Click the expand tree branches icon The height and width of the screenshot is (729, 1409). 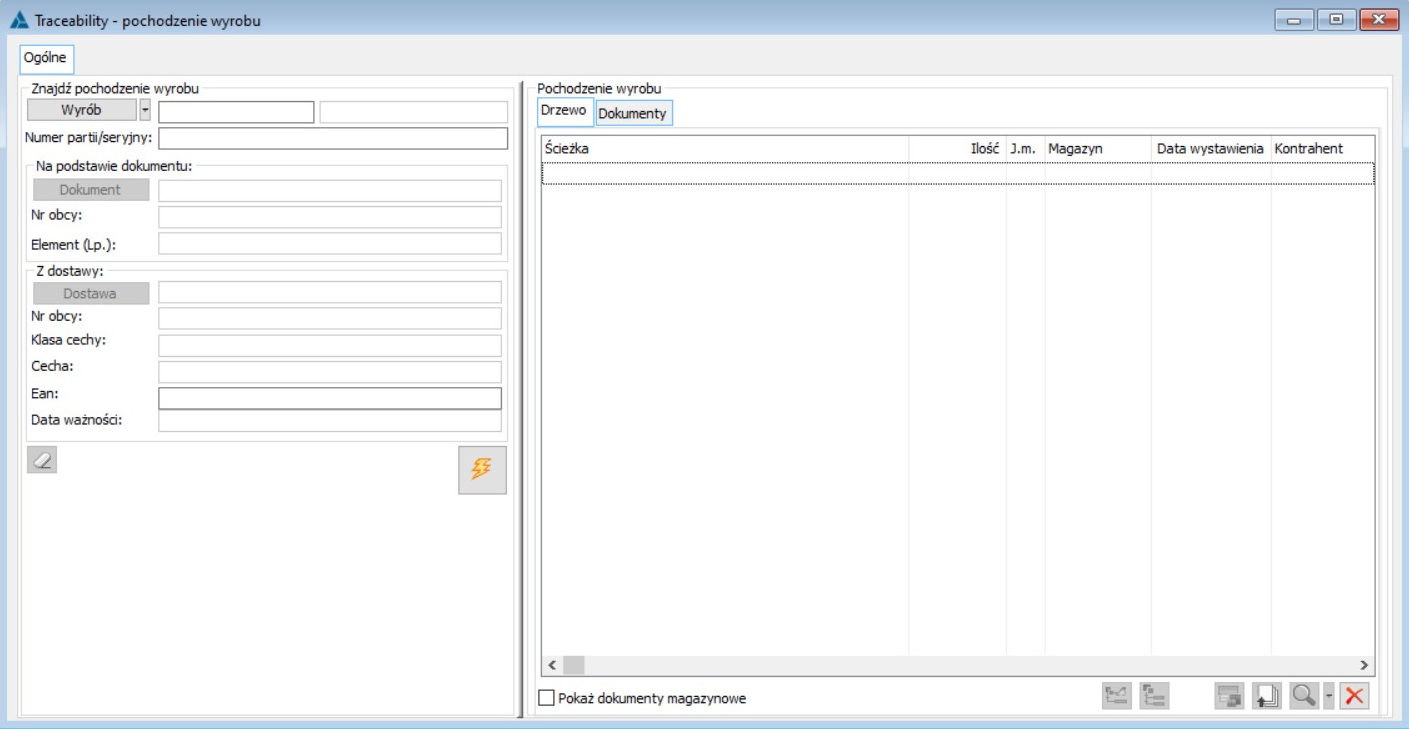click(1154, 696)
